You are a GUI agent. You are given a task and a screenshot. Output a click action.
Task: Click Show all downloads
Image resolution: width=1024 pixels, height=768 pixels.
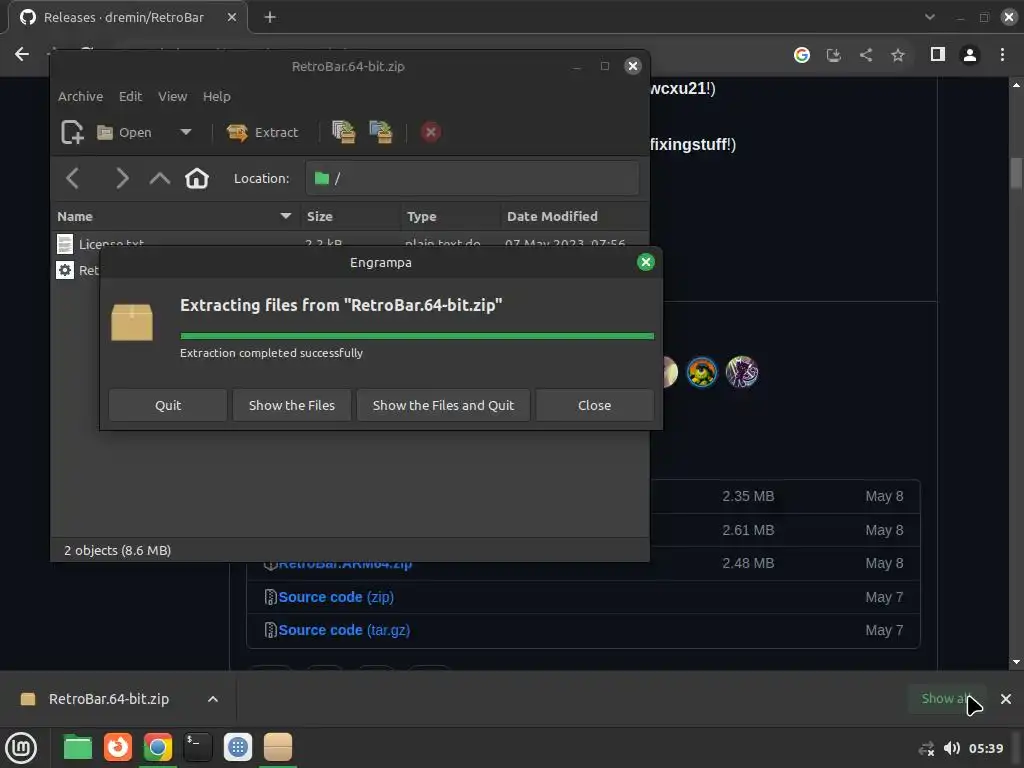point(946,699)
